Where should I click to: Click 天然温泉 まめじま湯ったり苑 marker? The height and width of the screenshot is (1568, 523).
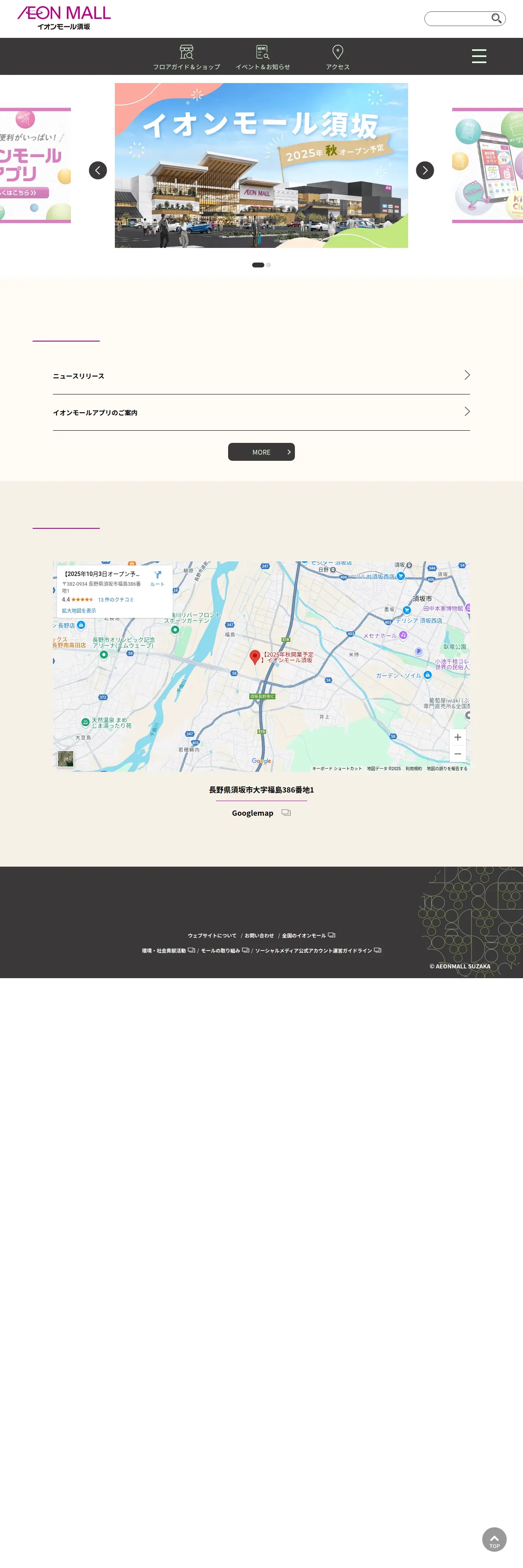pos(85,723)
